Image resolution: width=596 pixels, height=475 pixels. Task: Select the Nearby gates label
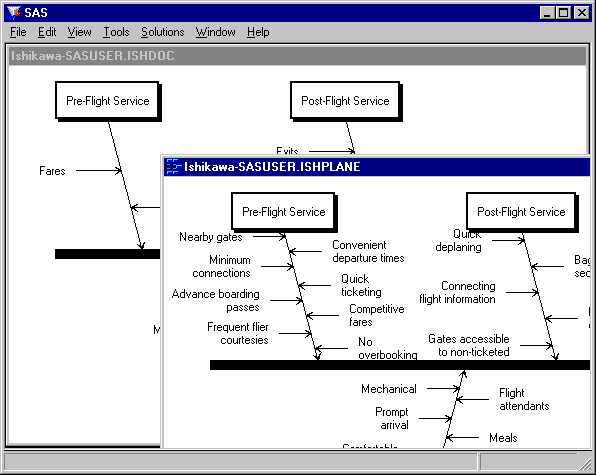click(x=211, y=237)
